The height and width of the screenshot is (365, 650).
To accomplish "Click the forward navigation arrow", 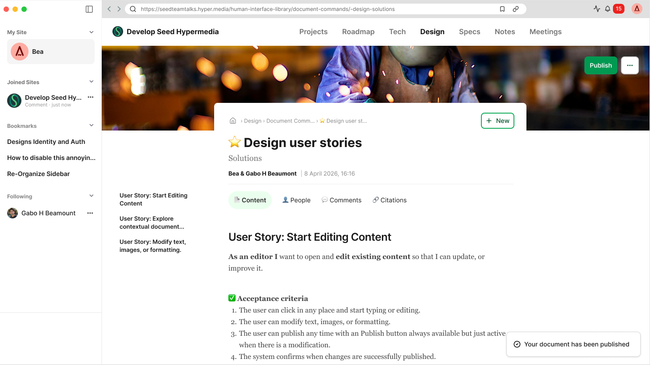I will [x=119, y=9].
